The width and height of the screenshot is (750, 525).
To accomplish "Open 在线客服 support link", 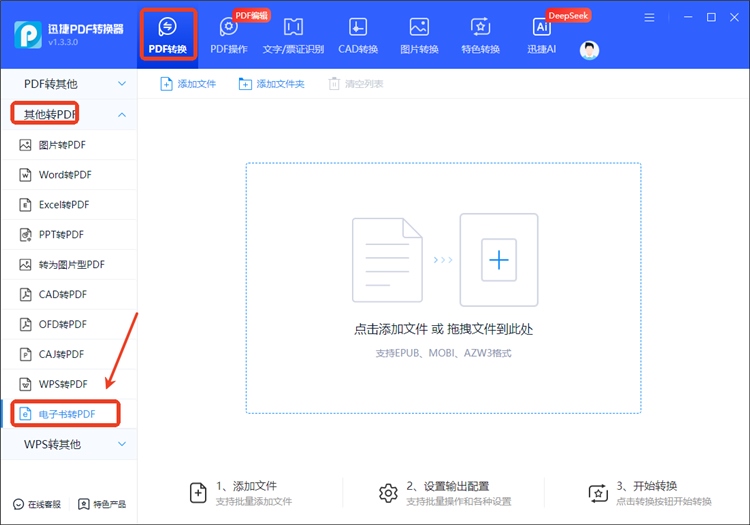I will 37,504.
